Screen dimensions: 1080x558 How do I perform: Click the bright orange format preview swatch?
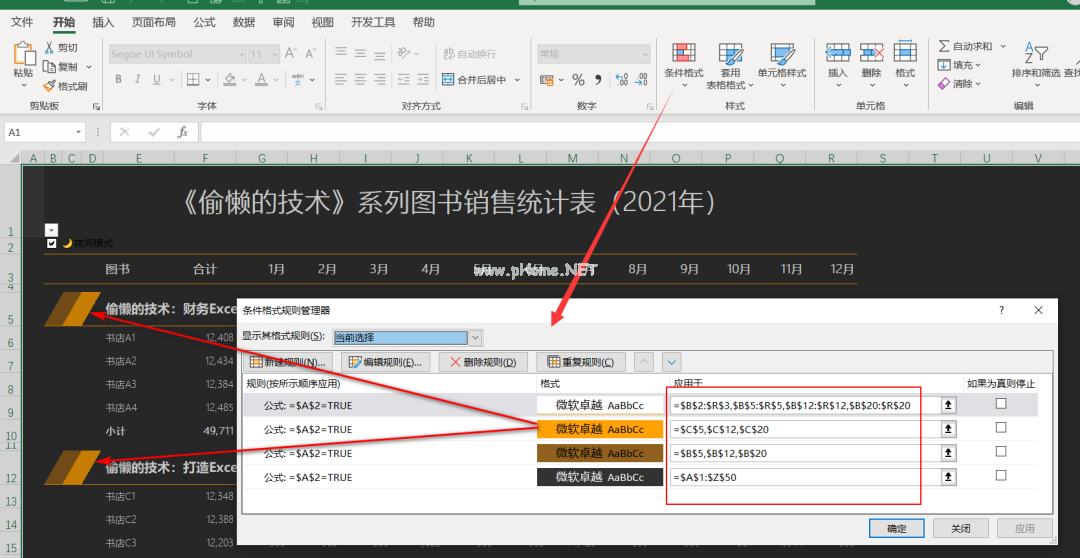click(600, 429)
